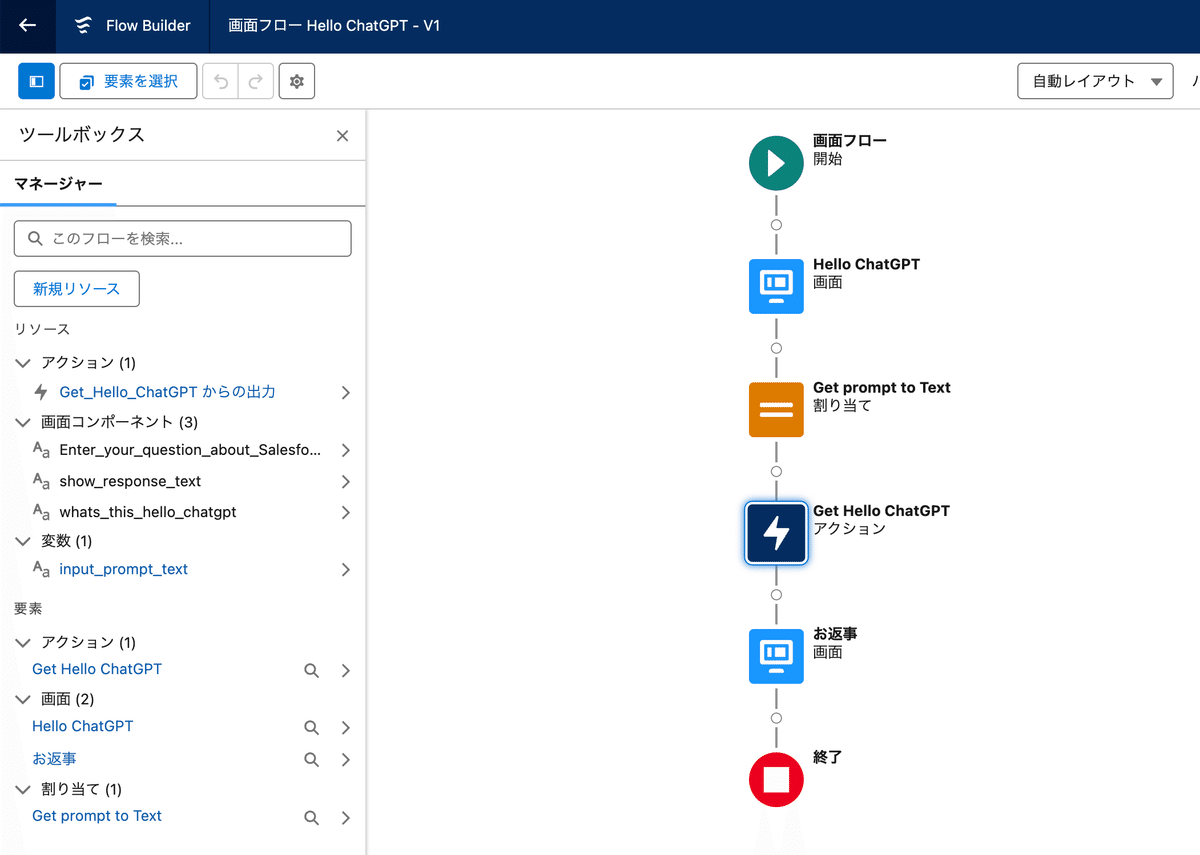
Task: Collapse the 画面コンポーネント (3) section
Action: [24, 422]
